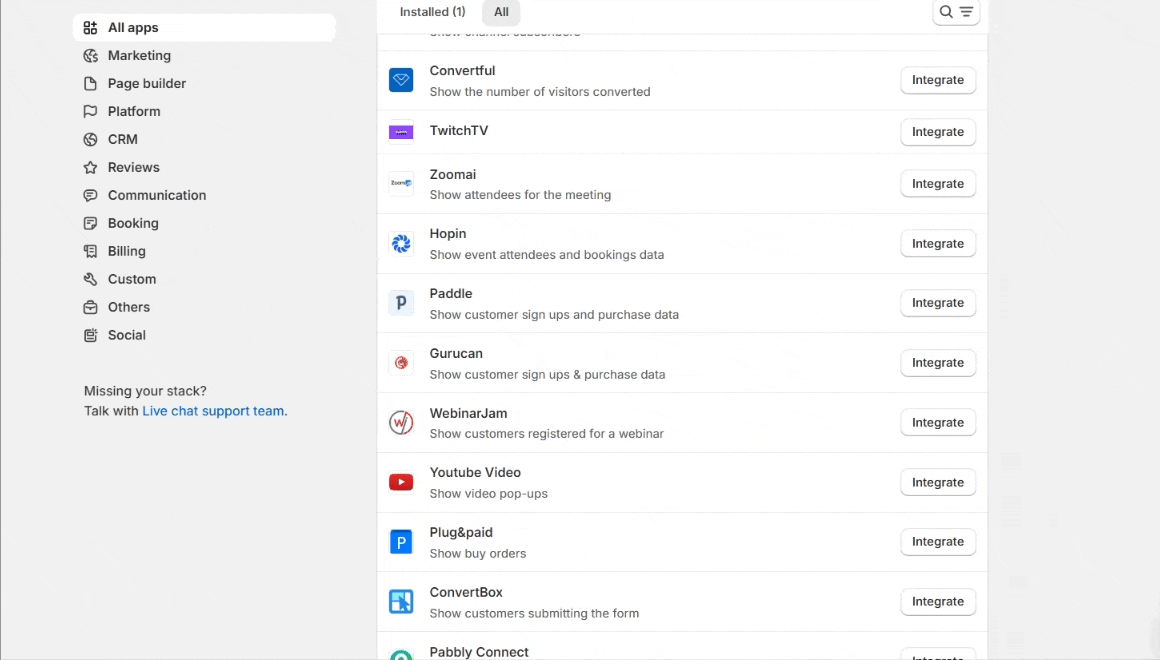
Task: Click the Marketing category icon
Action: click(90, 55)
